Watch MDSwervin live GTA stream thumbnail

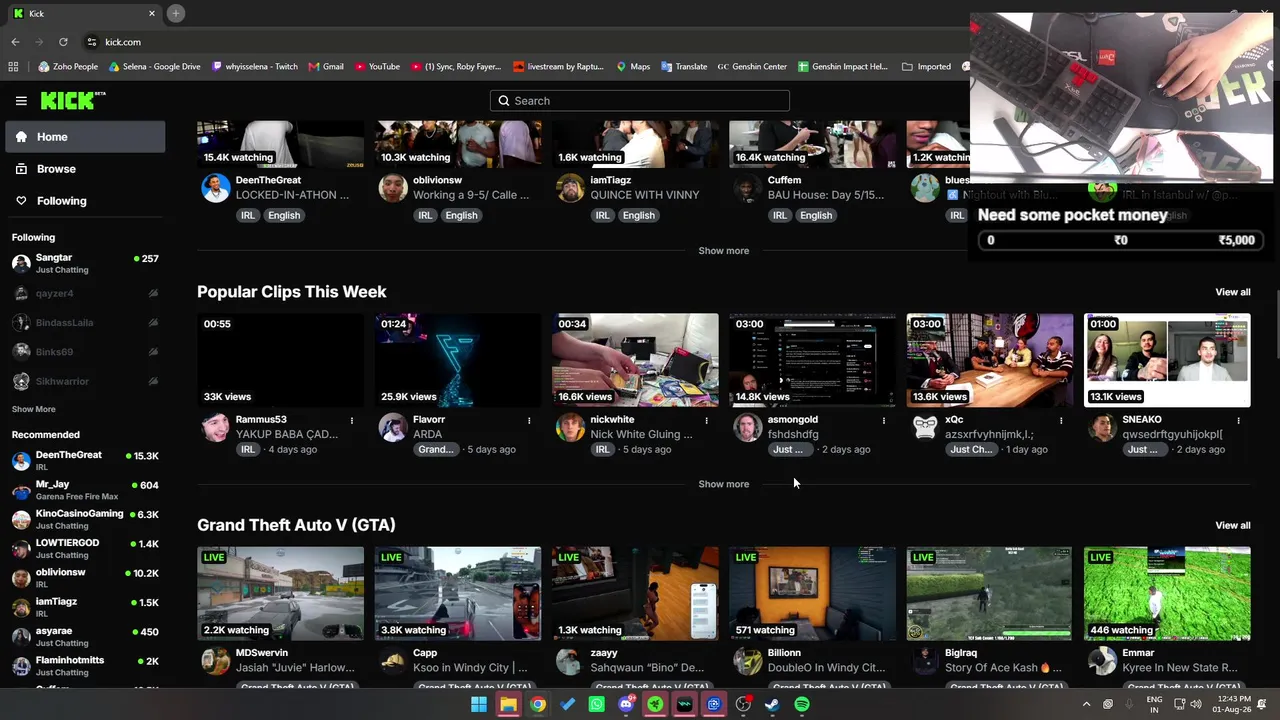pyautogui.click(x=280, y=593)
